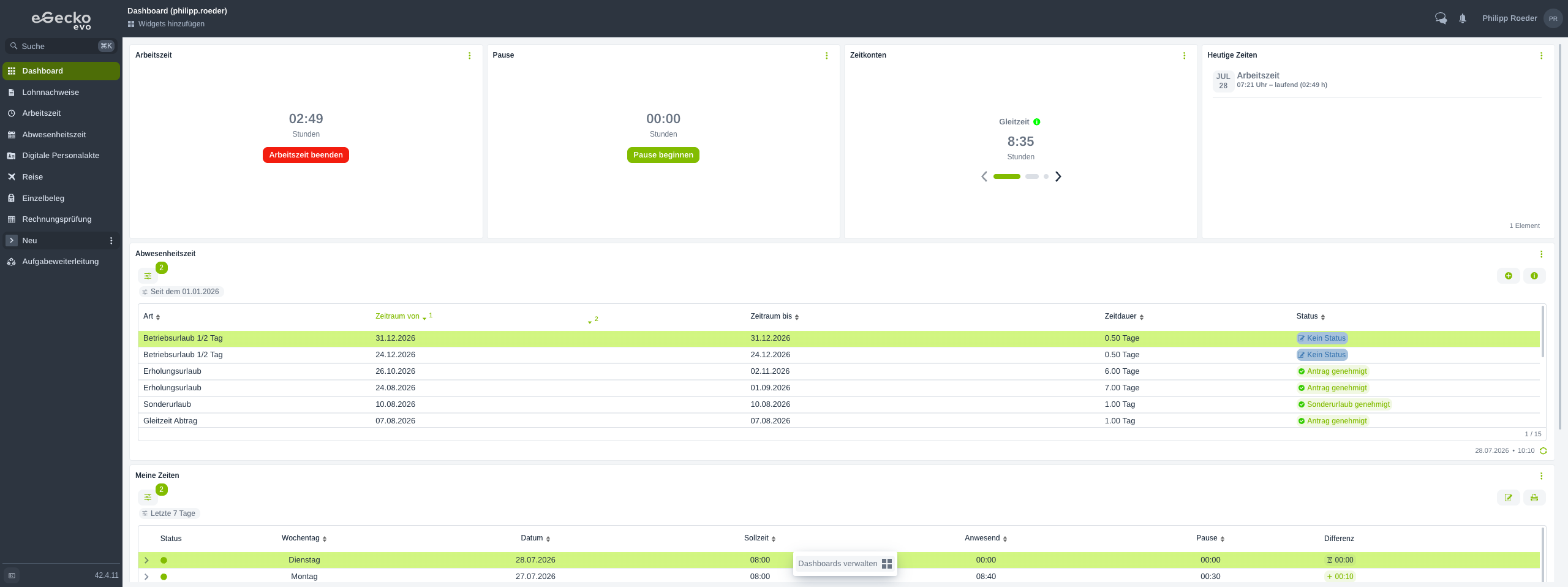
Task: Refresh the Abwesenheitszeit widget
Action: [1543, 451]
